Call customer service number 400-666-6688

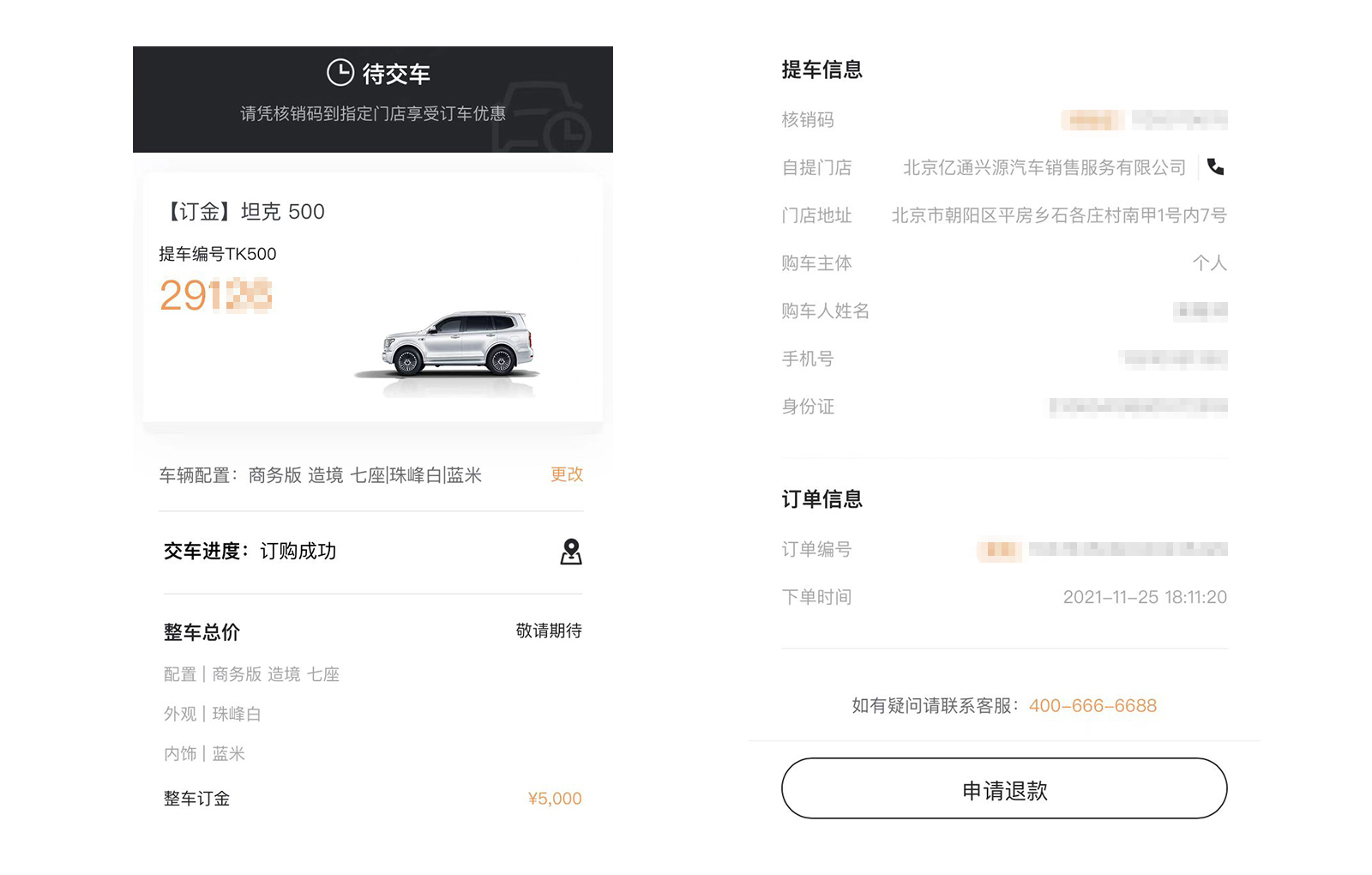point(1092,705)
